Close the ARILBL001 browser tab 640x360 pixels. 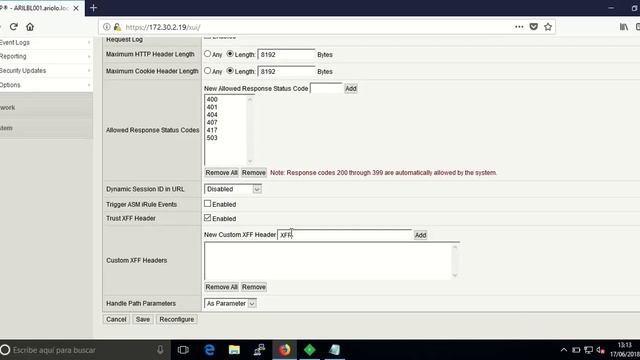coord(76,8)
